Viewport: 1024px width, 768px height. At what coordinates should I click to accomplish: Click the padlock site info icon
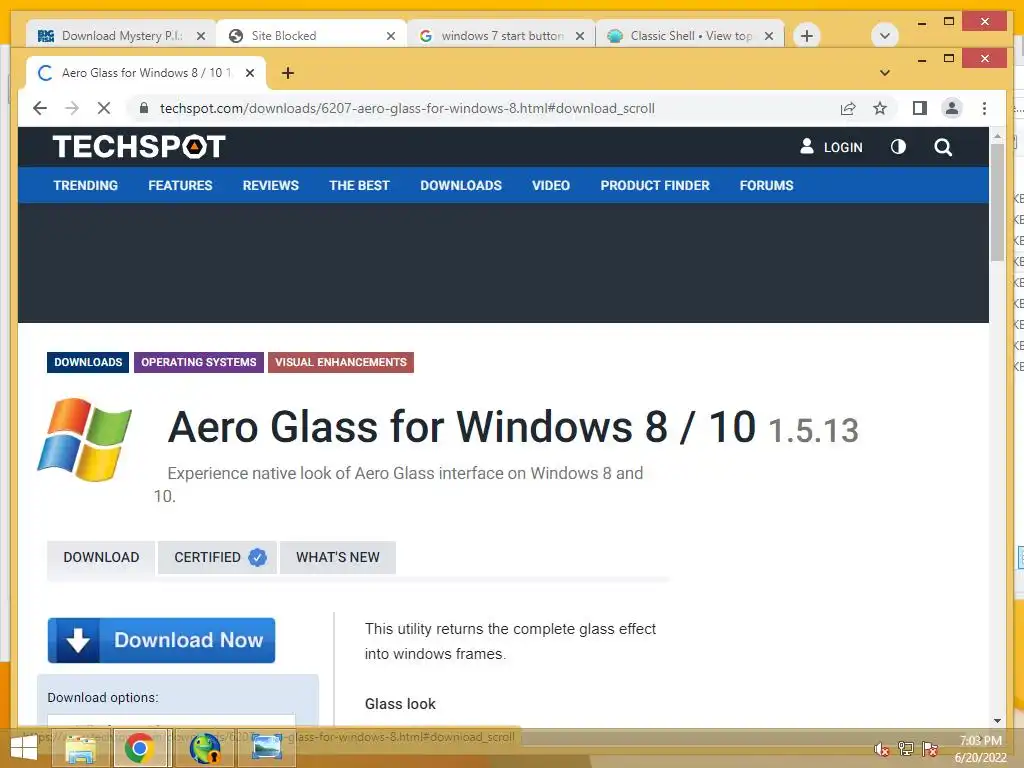click(144, 108)
